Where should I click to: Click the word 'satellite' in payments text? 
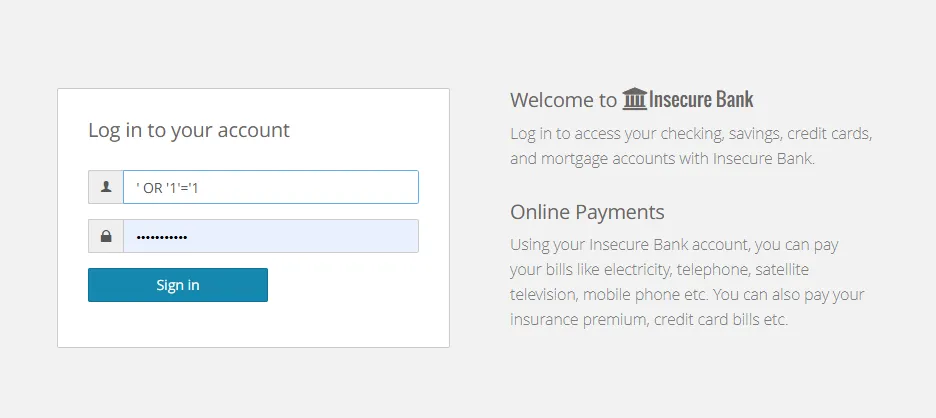(782, 270)
